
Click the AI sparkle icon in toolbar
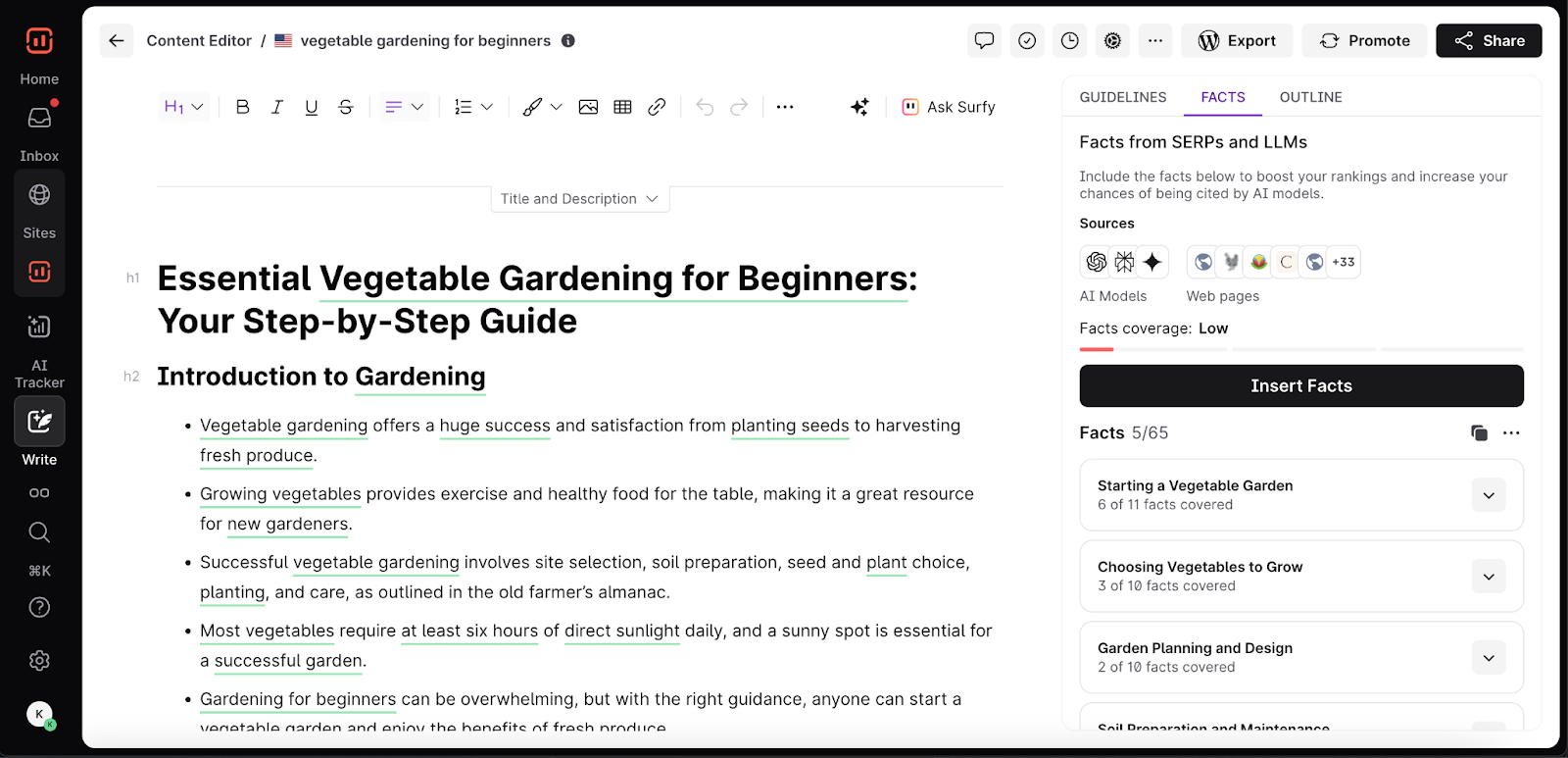859,107
